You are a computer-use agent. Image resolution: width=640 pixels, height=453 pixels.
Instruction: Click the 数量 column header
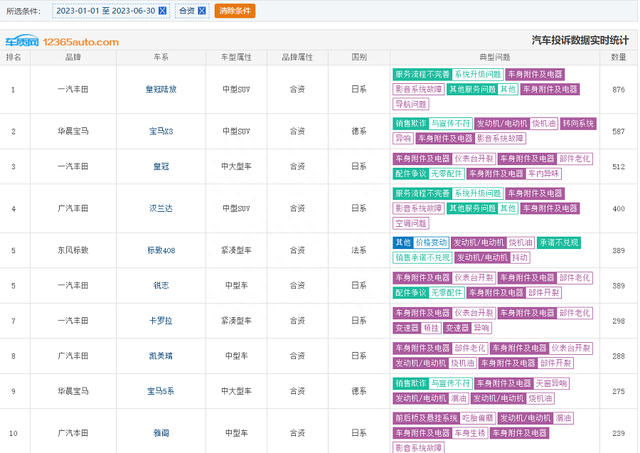coord(619,57)
